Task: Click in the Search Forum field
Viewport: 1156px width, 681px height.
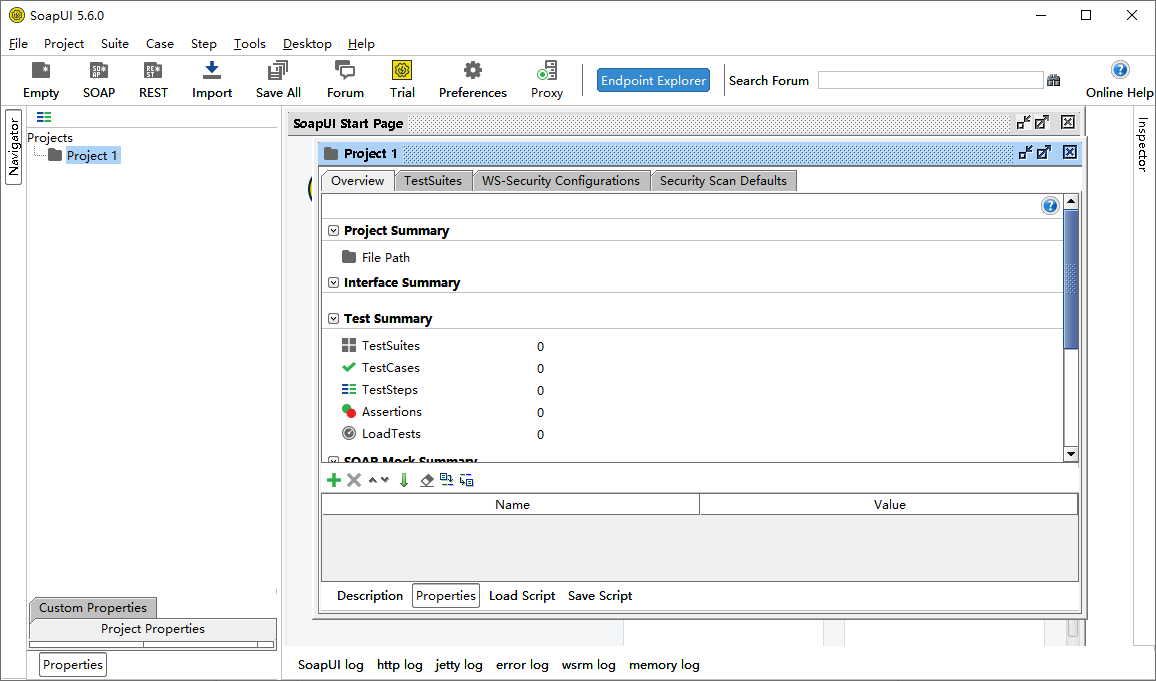Action: (x=930, y=80)
